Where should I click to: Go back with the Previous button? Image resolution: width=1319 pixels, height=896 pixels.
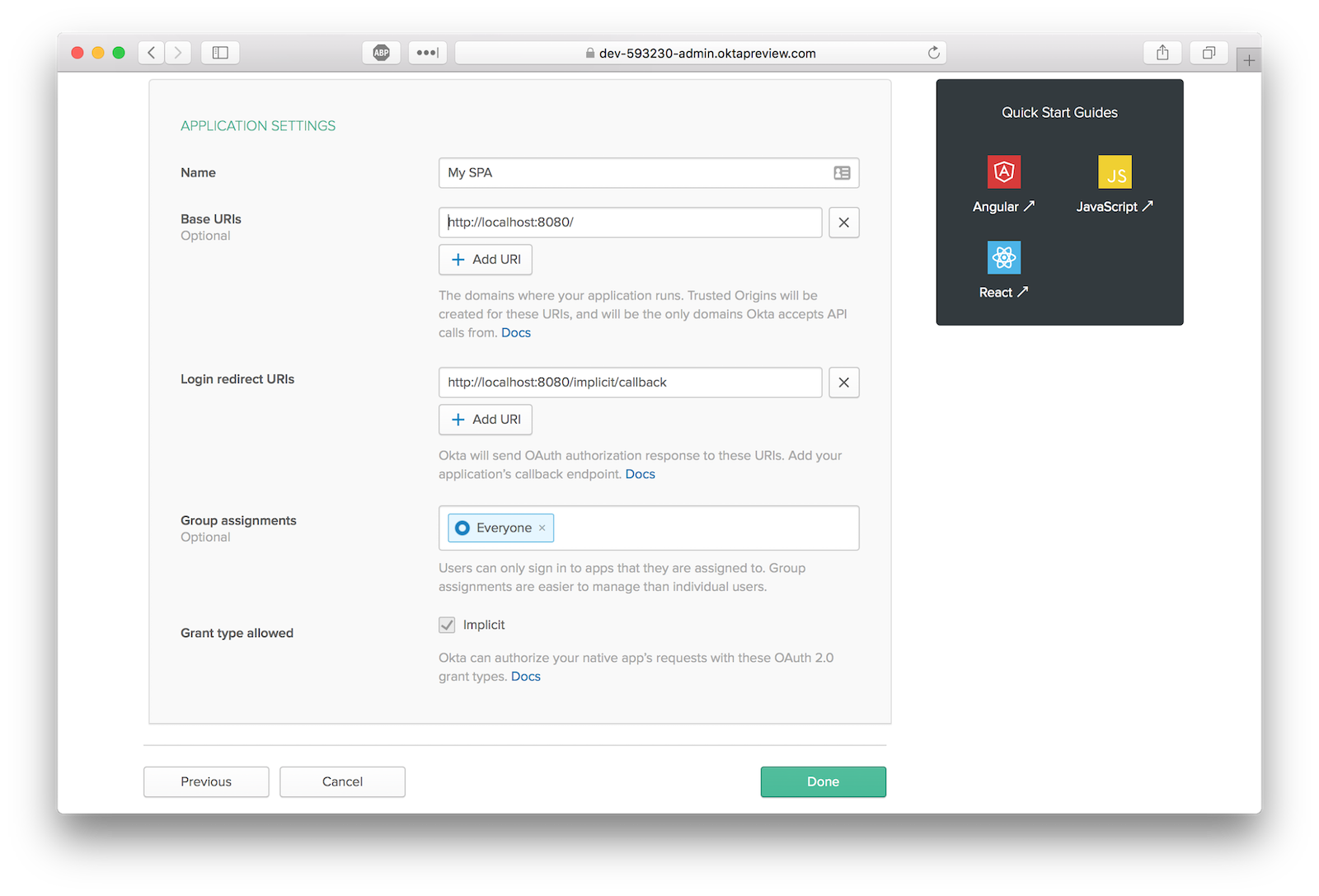pyautogui.click(x=206, y=781)
